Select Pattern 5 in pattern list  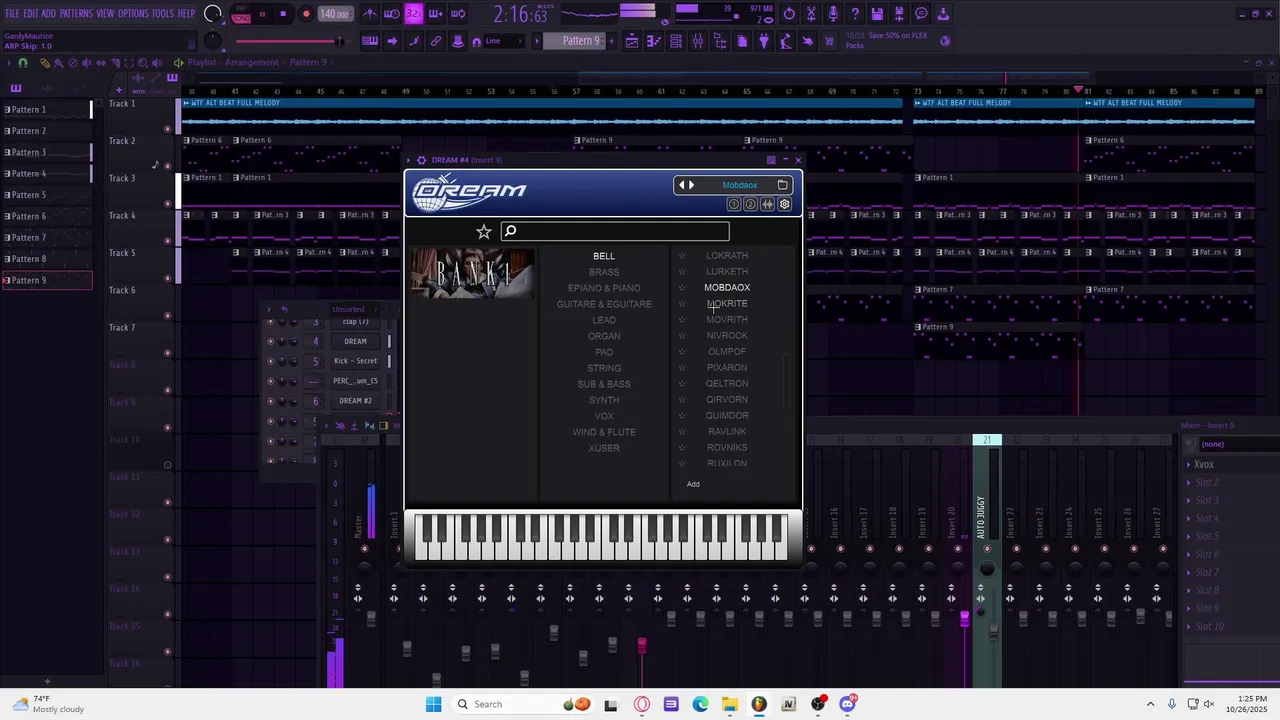(x=46, y=195)
